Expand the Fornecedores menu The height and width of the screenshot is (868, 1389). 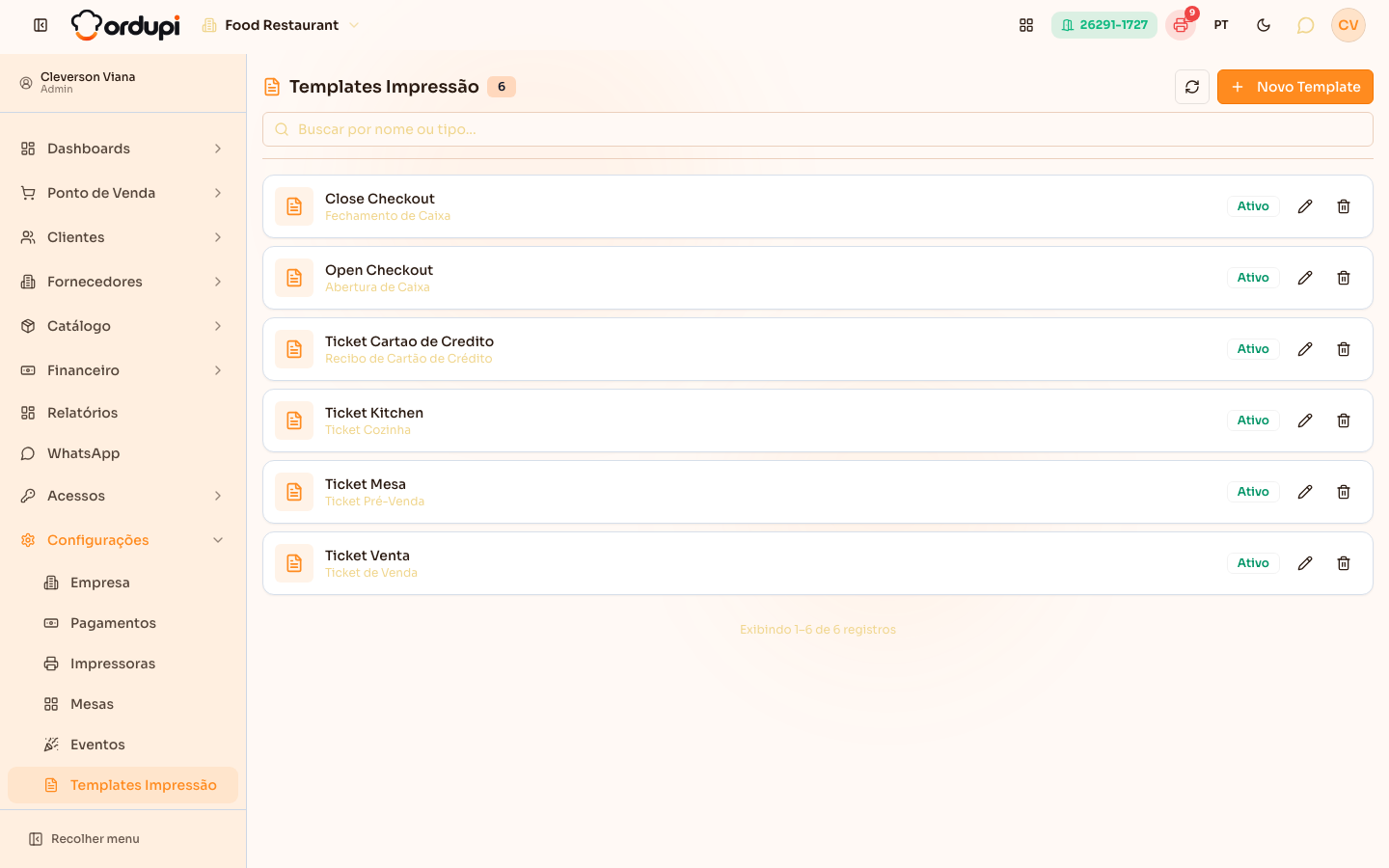point(123,282)
